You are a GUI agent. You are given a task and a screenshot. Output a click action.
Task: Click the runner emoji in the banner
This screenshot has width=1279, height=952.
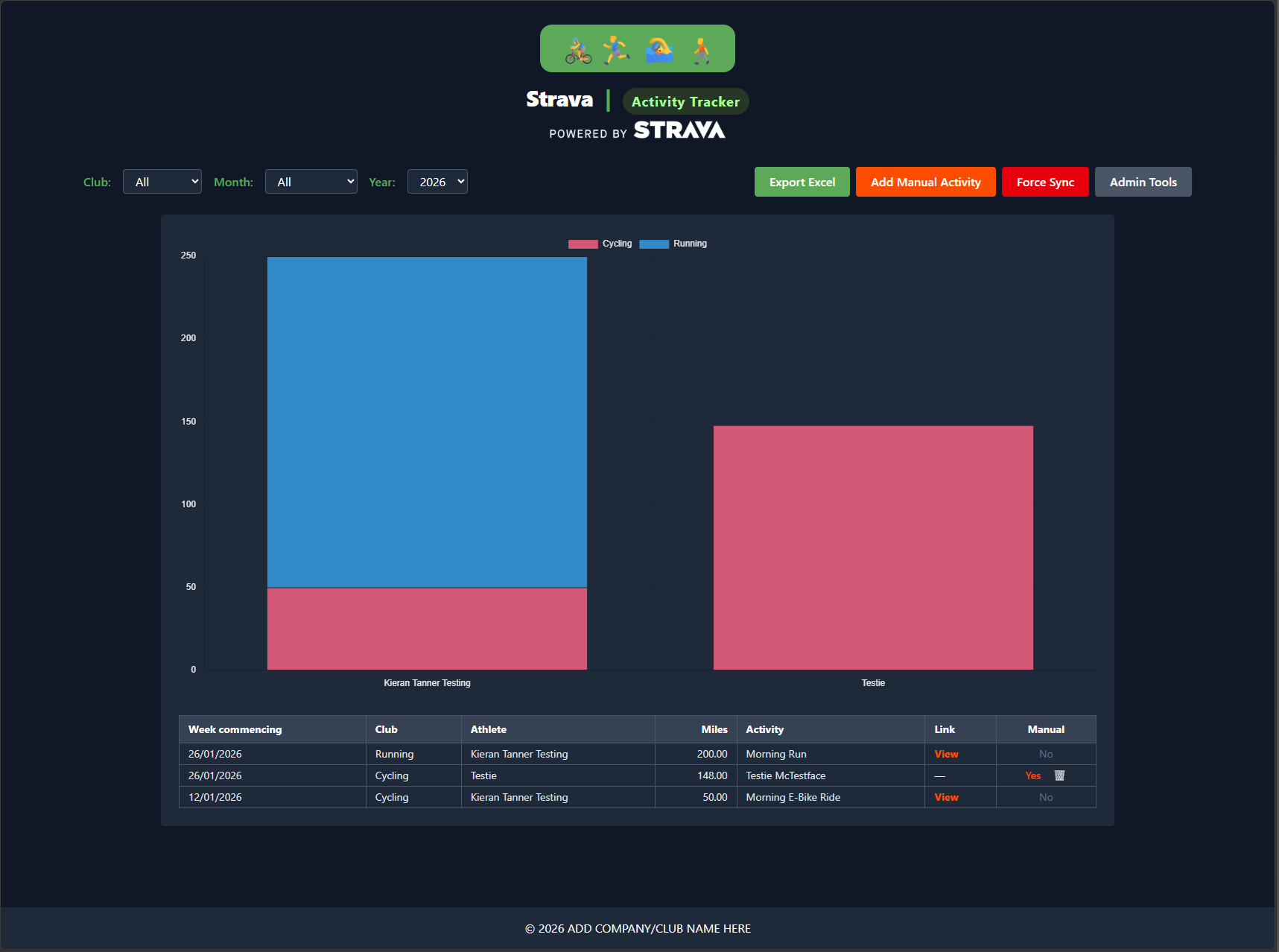(615, 50)
